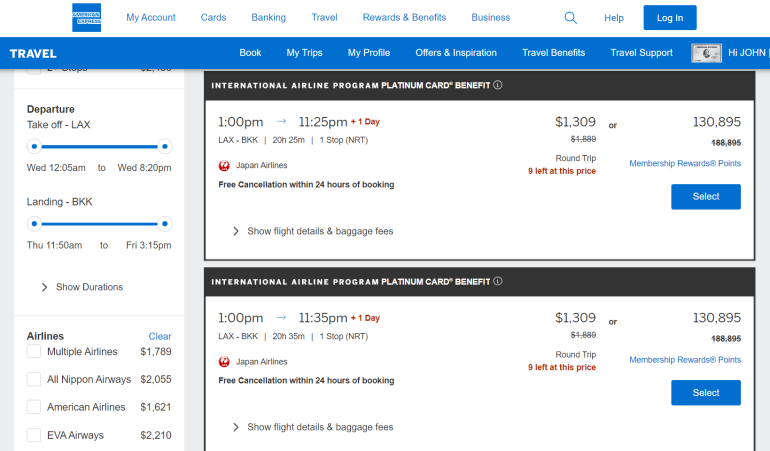Click info icon on second Platinum Card Benefit banner
Viewport: 770px width, 451px height.
[498, 281]
